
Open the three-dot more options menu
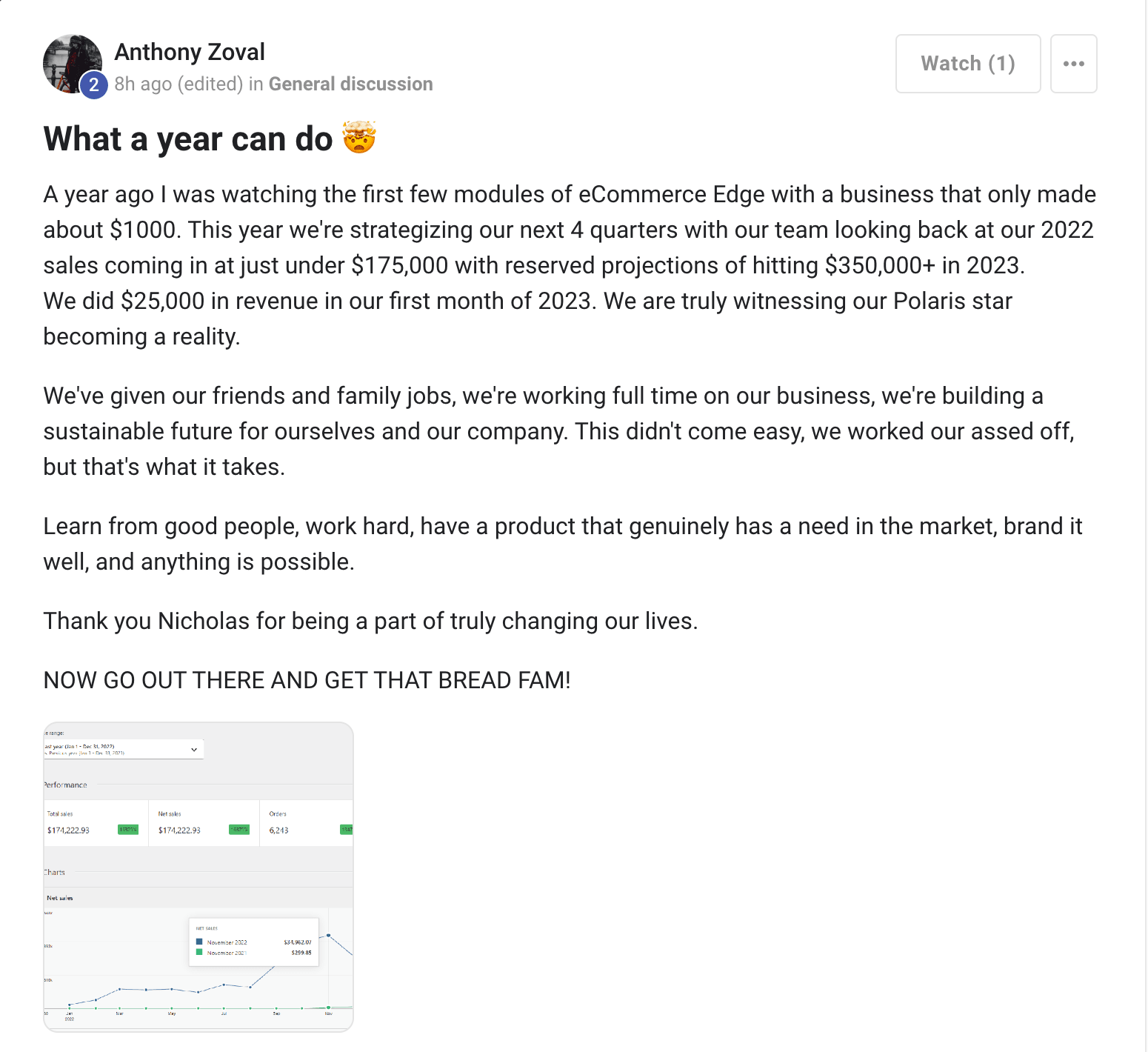point(1073,64)
